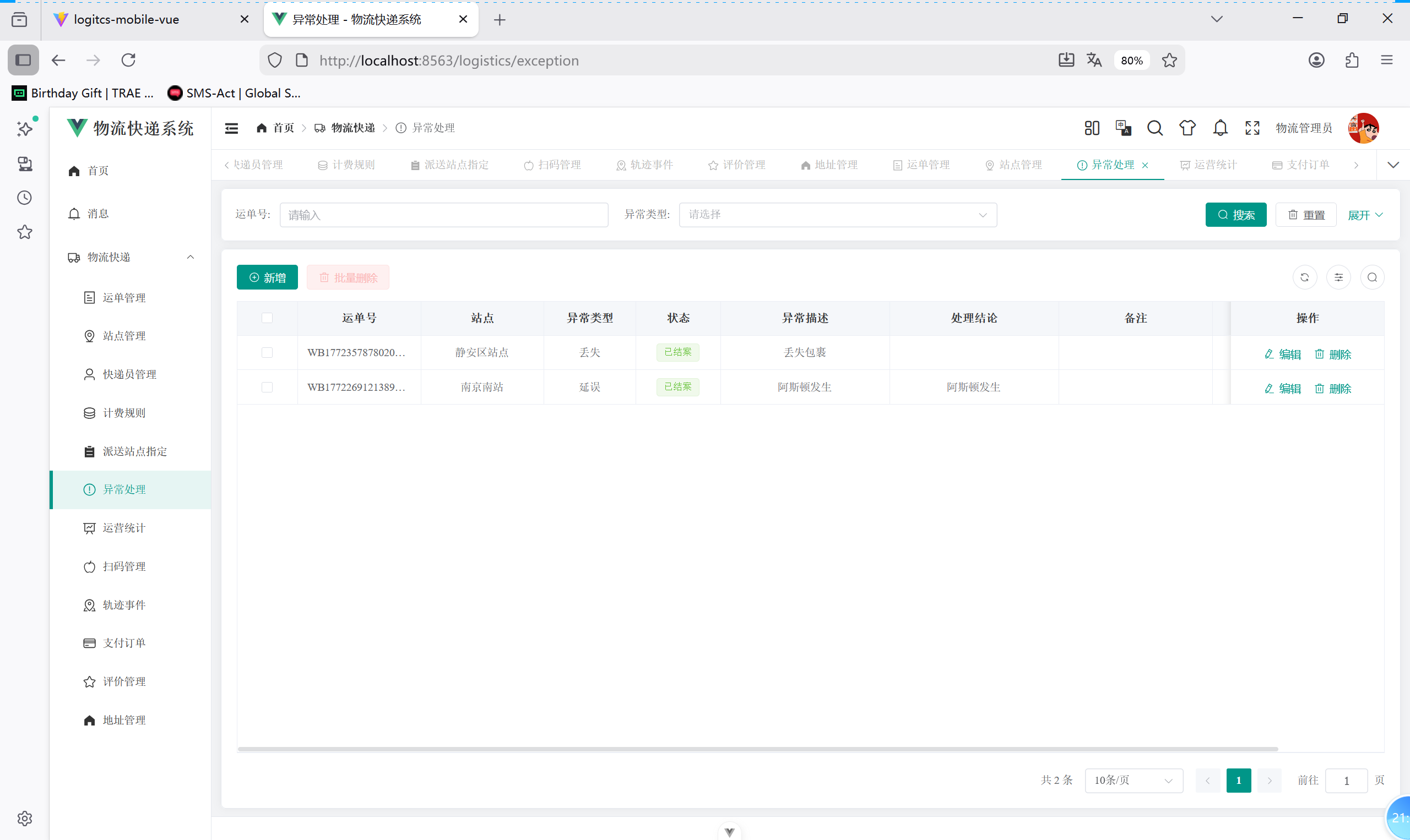Click the header search magnifier icon
Screen dimensions: 1410x840
tap(1154, 128)
